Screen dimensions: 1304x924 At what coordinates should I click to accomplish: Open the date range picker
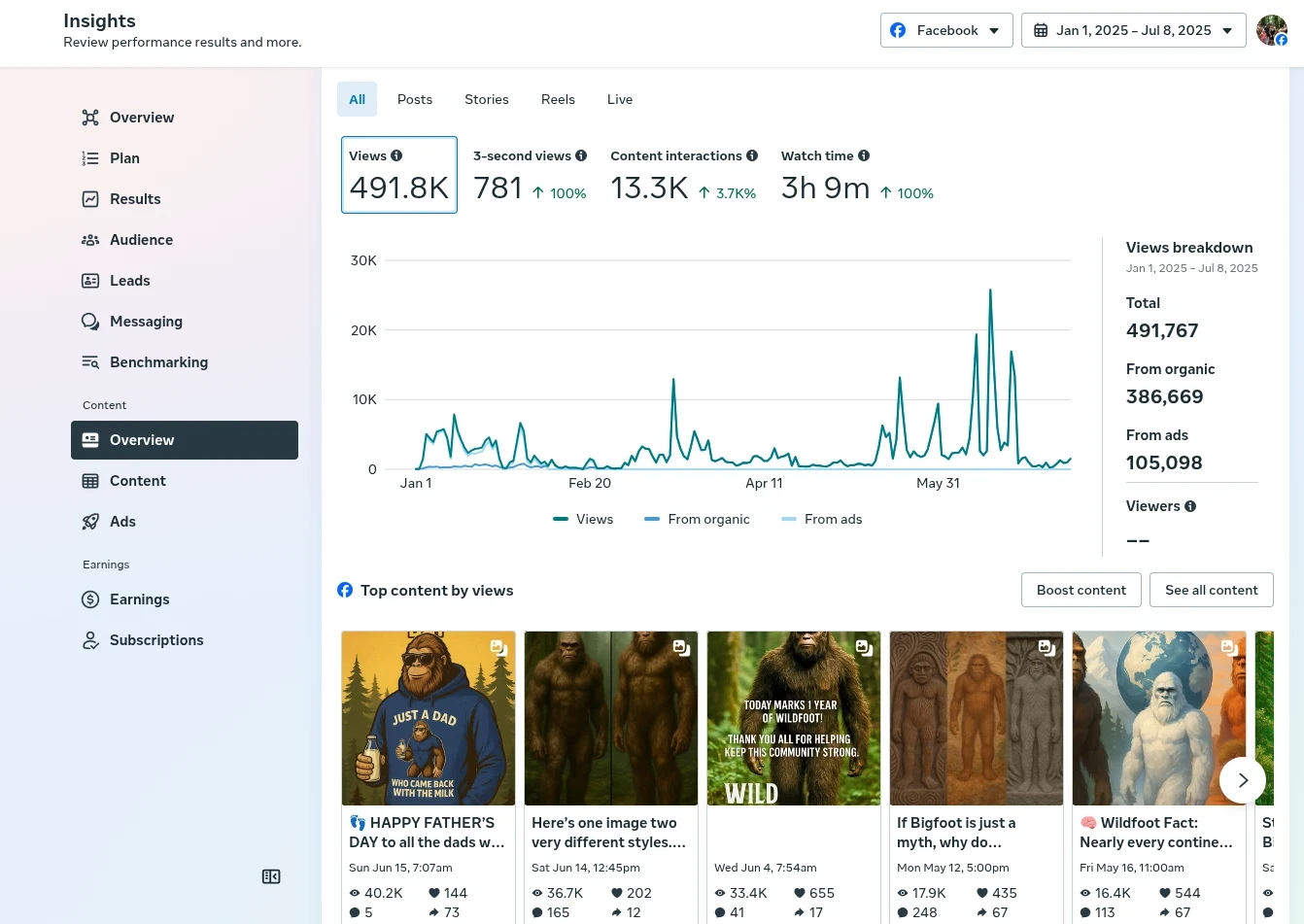point(1133,30)
